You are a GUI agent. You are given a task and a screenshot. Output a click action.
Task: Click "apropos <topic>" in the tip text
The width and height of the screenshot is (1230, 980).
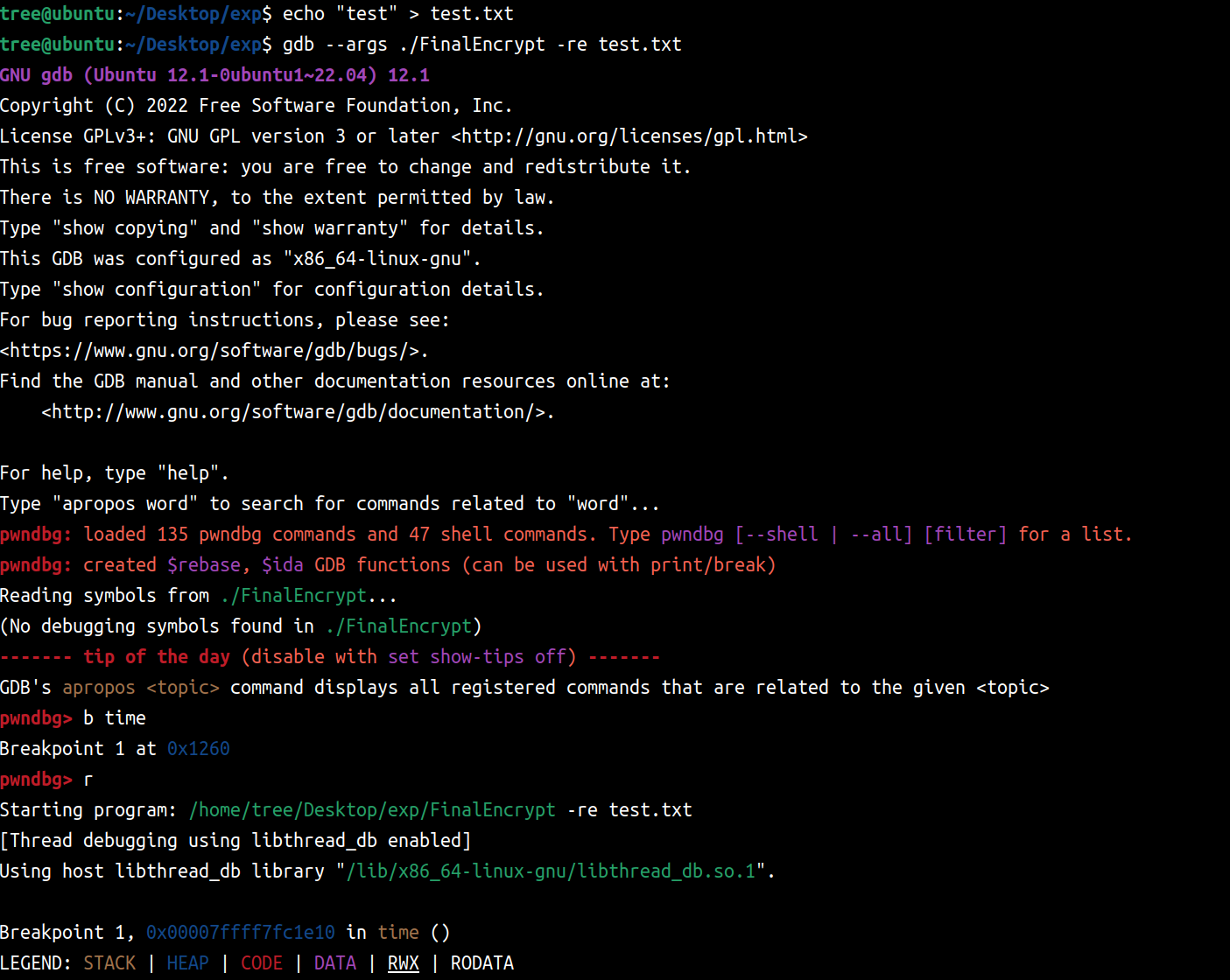tap(141, 688)
